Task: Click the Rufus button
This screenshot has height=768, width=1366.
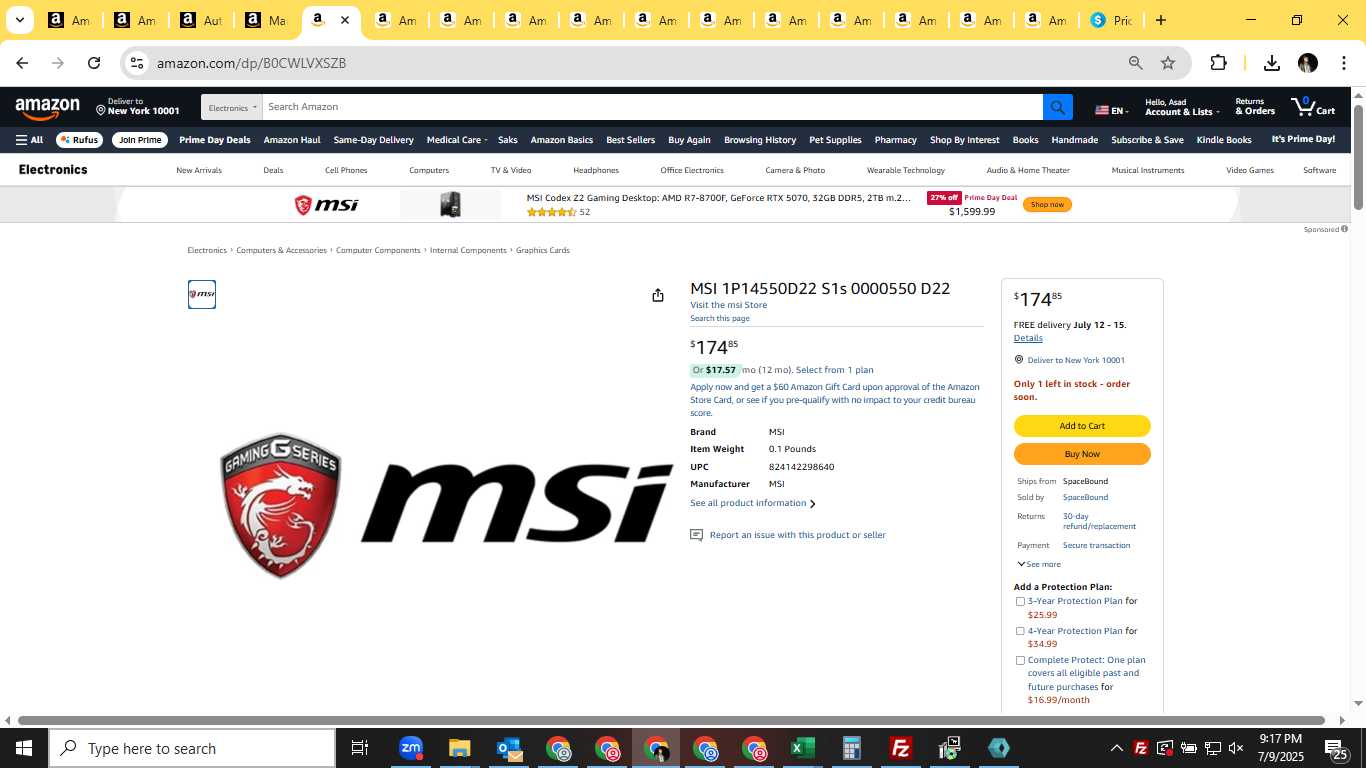Action: (x=80, y=140)
